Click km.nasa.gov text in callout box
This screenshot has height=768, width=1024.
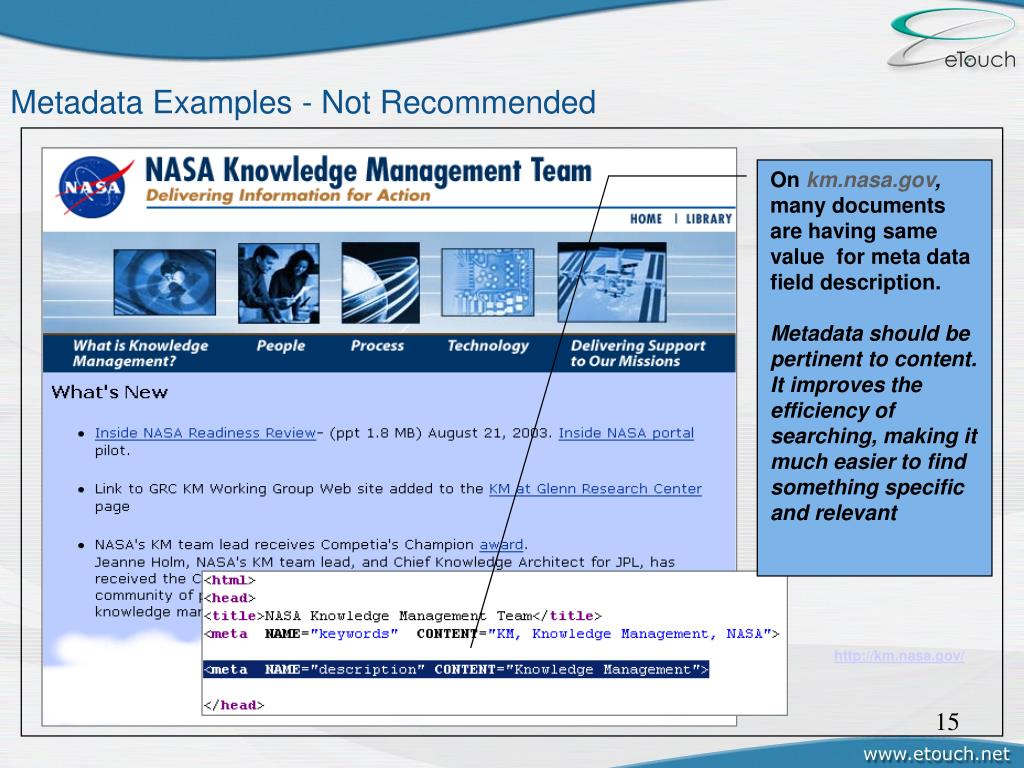point(871,180)
